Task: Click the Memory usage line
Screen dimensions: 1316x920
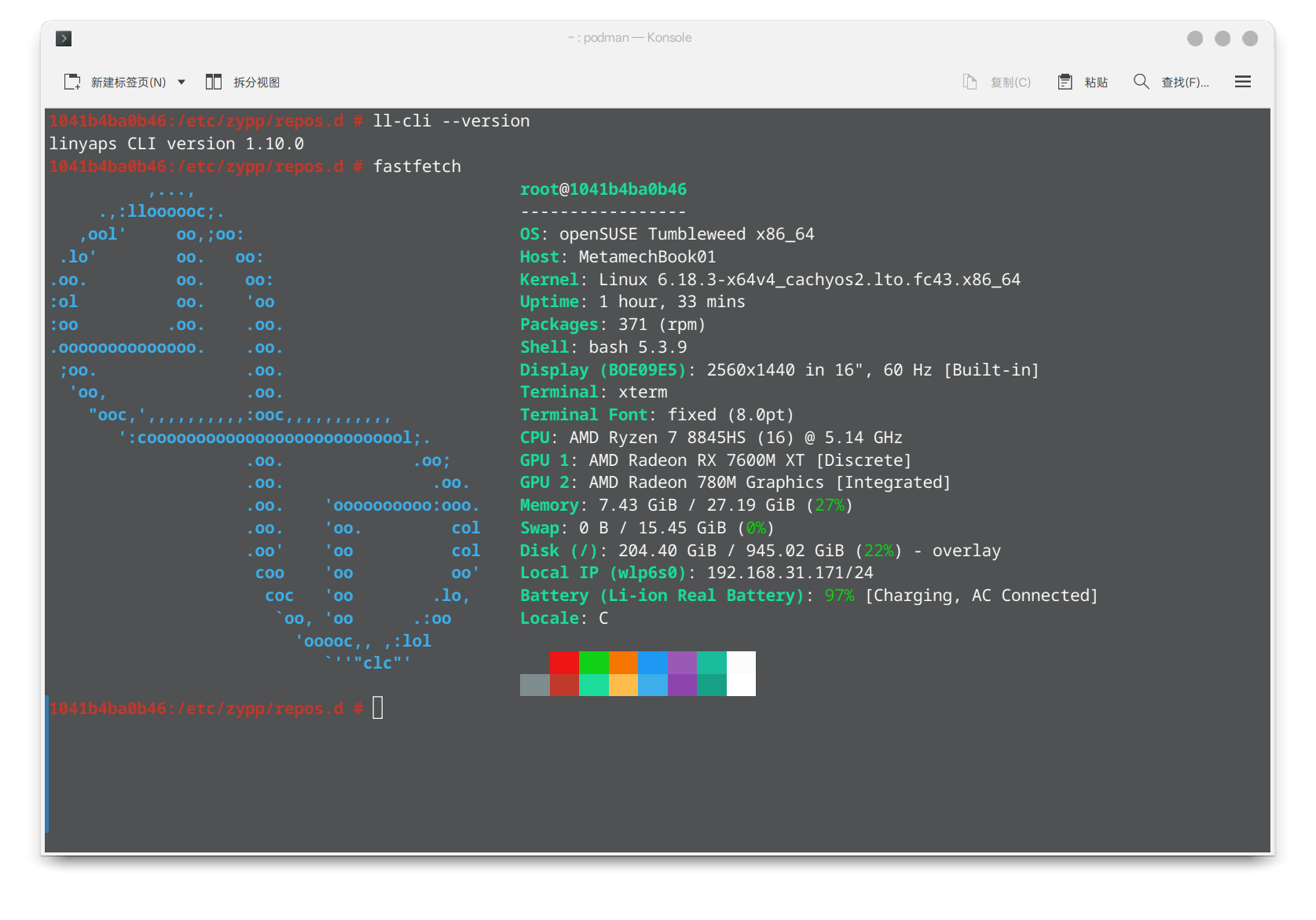Action: click(x=687, y=505)
